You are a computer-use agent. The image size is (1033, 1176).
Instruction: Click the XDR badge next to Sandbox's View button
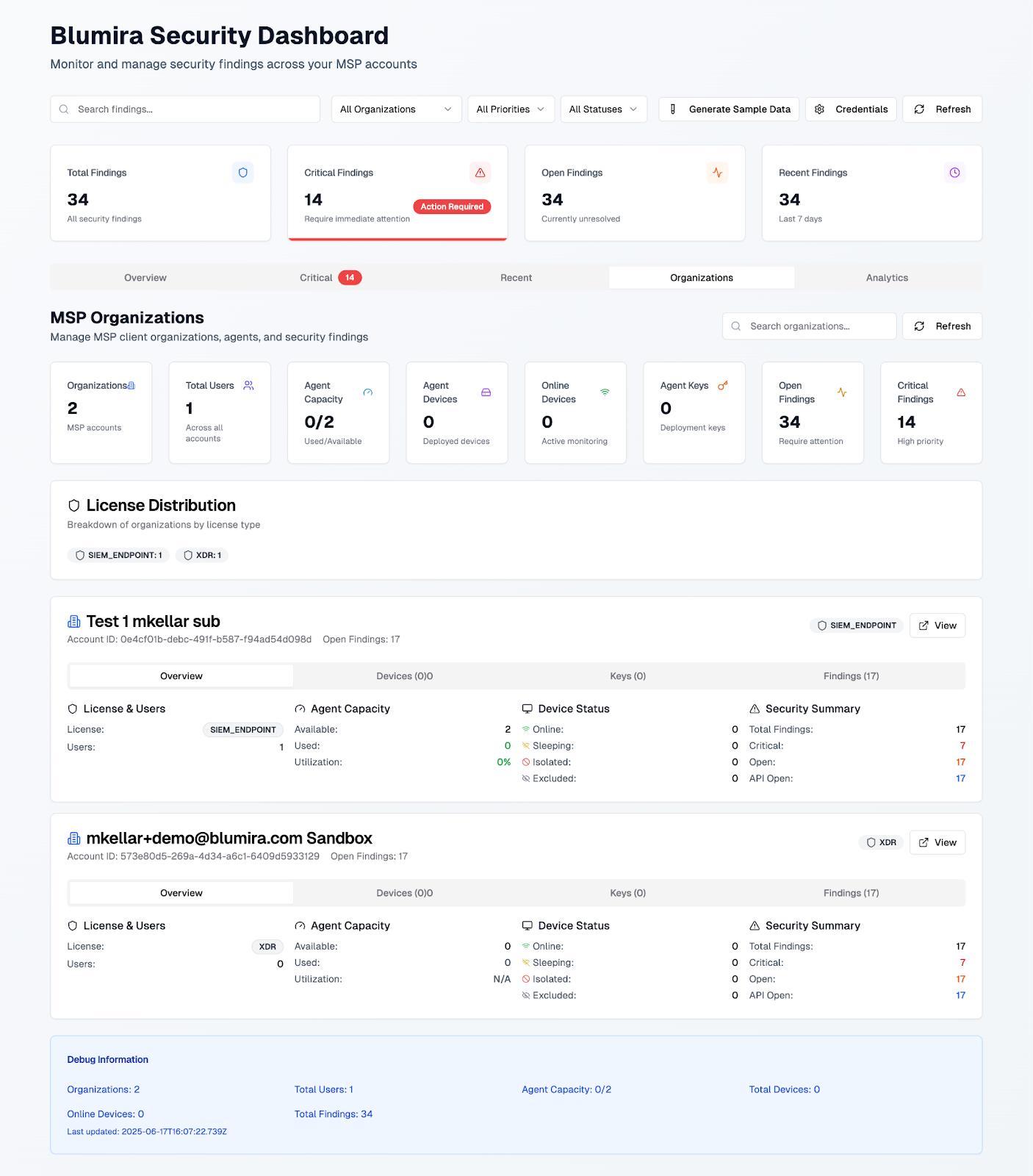coord(881,842)
